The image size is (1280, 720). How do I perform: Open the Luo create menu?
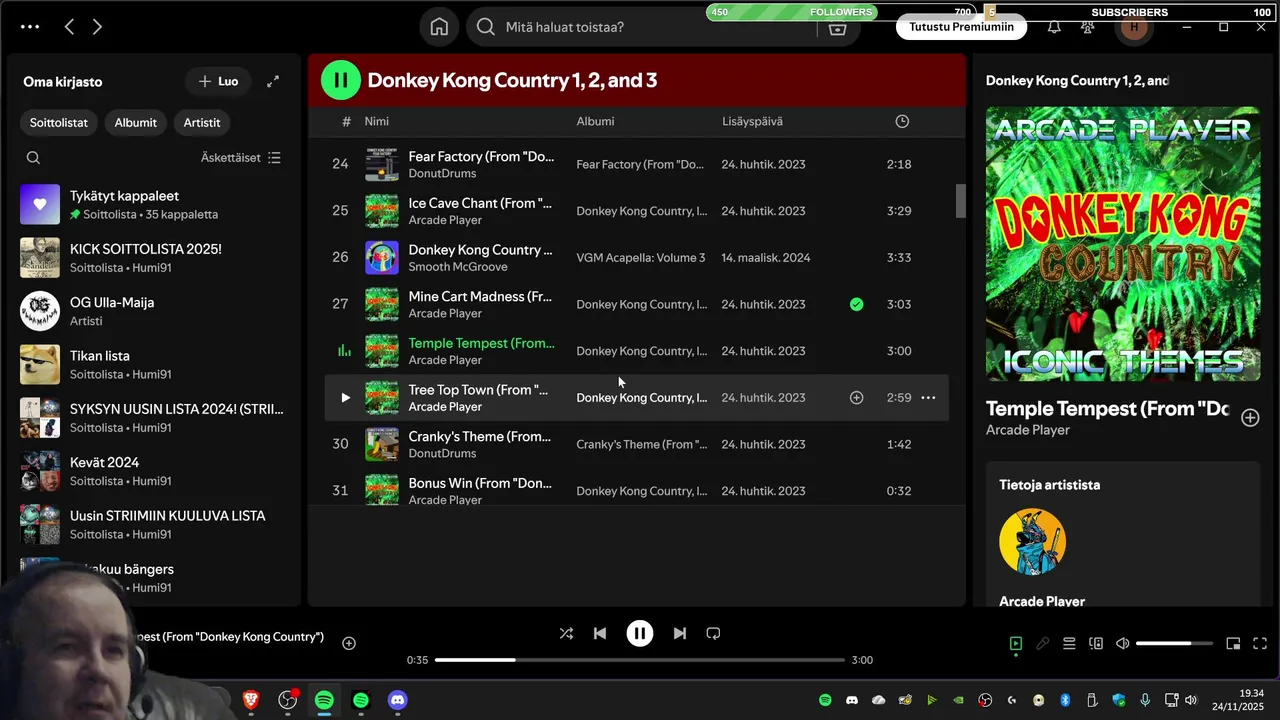click(218, 81)
